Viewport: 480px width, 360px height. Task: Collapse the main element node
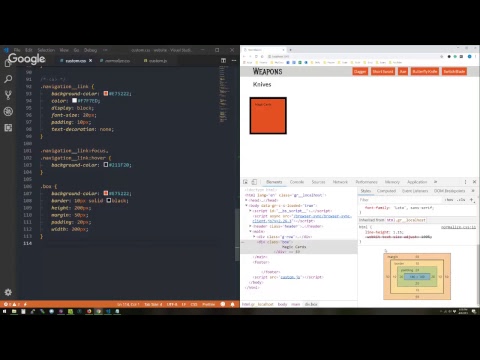[250, 231]
